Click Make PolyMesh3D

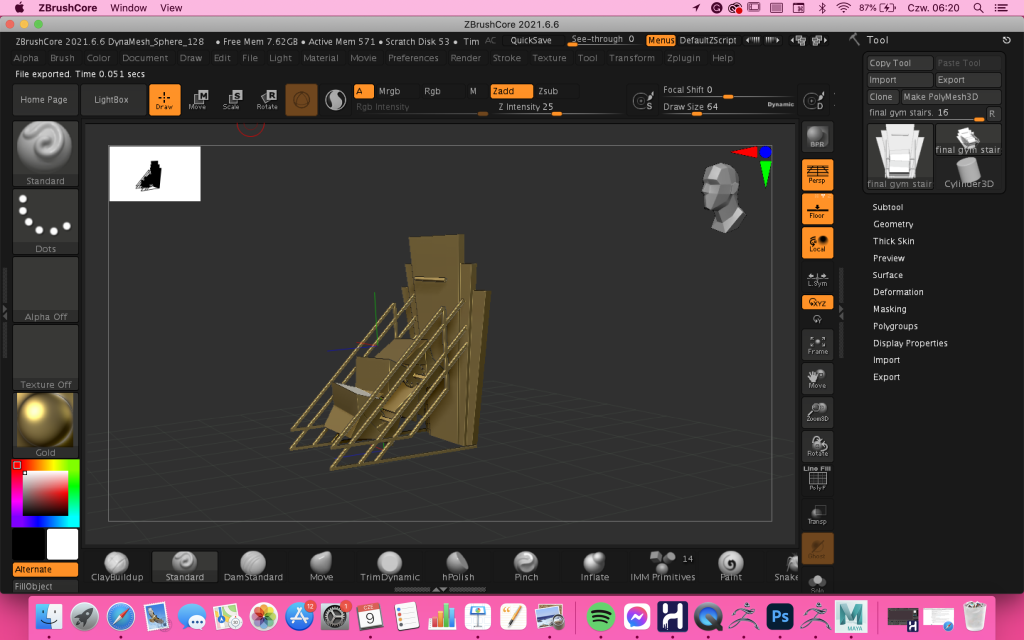950,97
